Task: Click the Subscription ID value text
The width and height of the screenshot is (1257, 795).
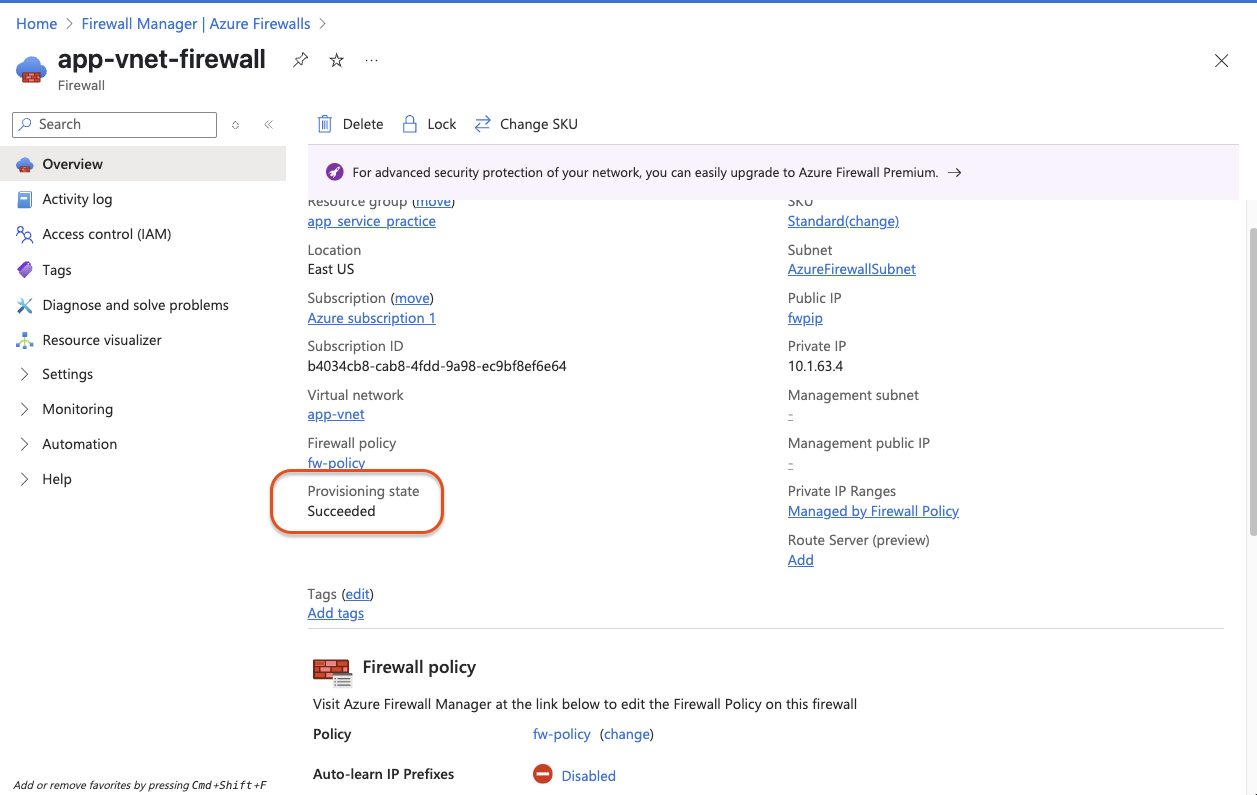Action: click(437, 366)
